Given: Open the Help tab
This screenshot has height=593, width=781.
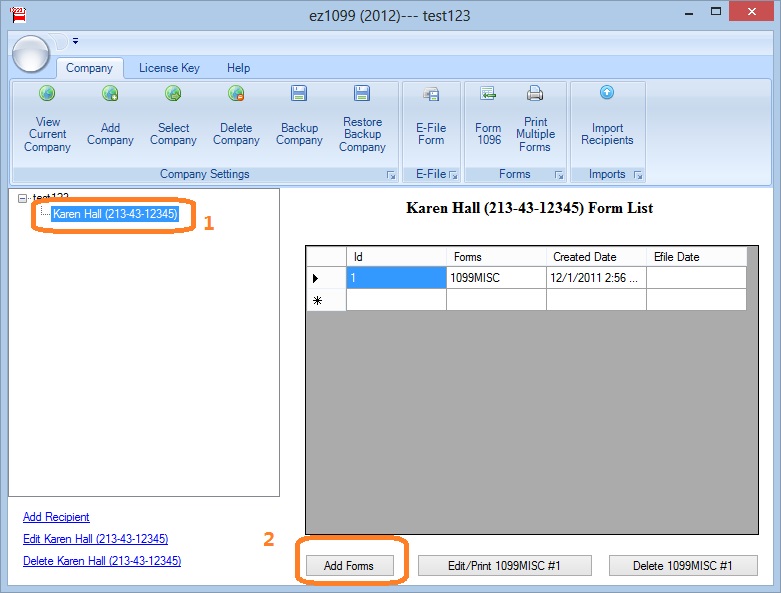Looking at the screenshot, I should 238,68.
